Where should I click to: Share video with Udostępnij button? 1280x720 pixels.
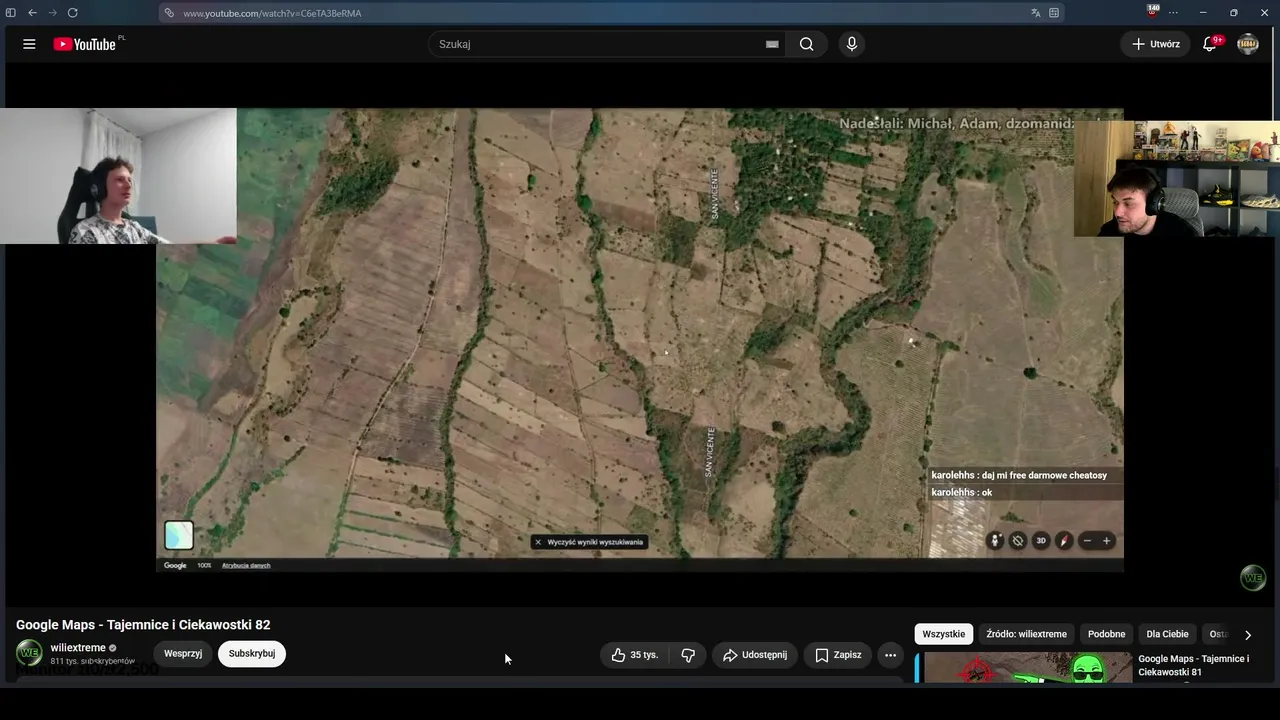coord(755,655)
